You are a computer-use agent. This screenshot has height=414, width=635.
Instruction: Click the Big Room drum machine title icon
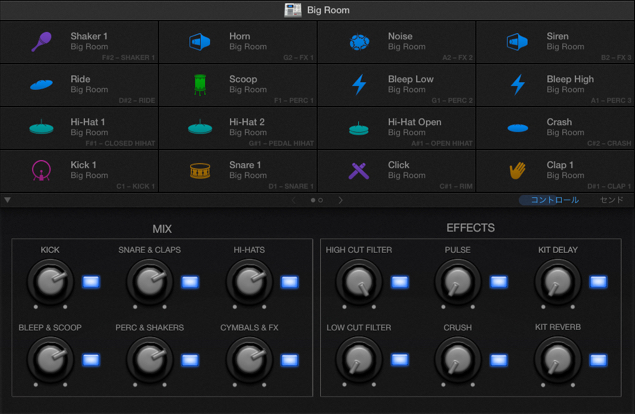tap(292, 10)
